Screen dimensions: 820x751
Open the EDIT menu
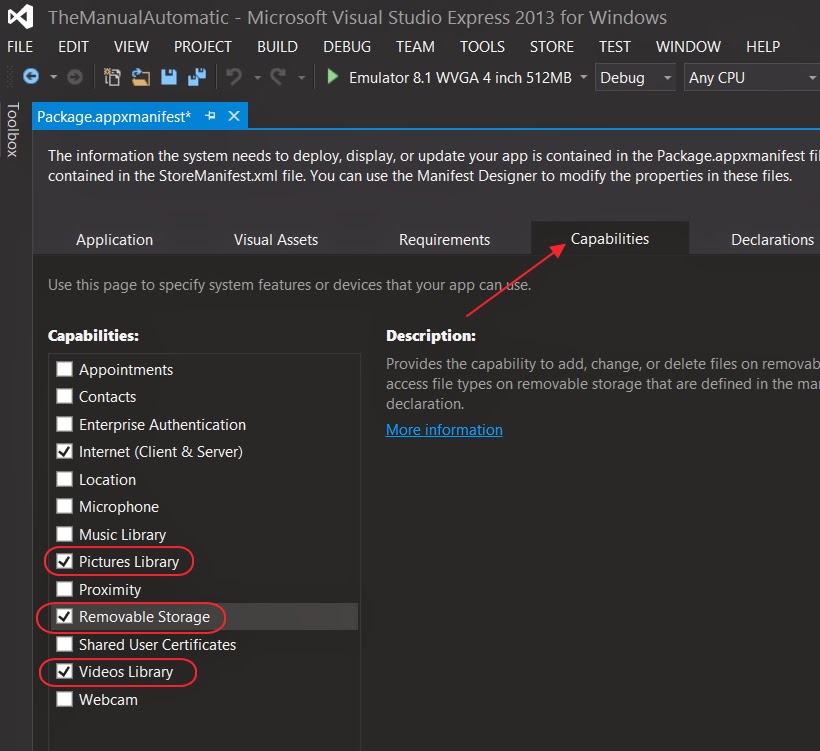click(x=73, y=47)
